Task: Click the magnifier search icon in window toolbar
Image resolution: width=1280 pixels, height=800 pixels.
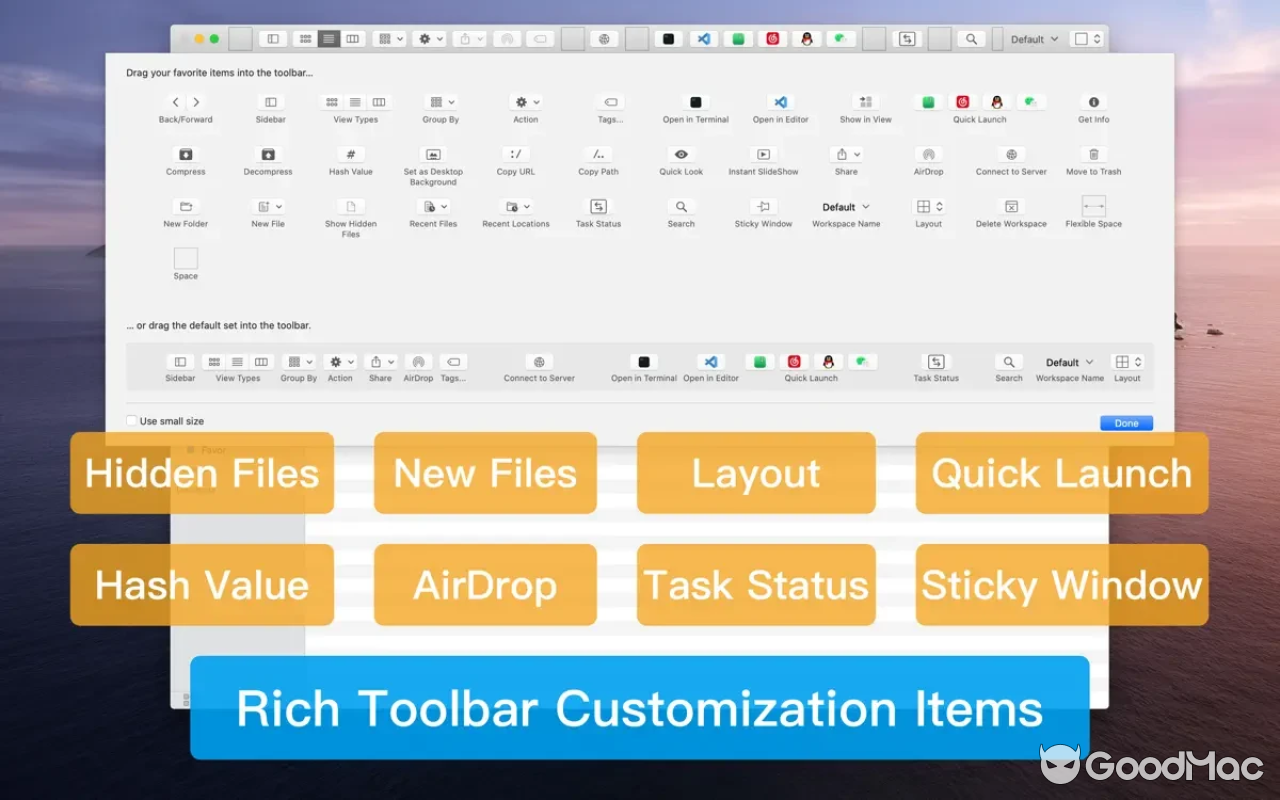Action: click(x=971, y=39)
